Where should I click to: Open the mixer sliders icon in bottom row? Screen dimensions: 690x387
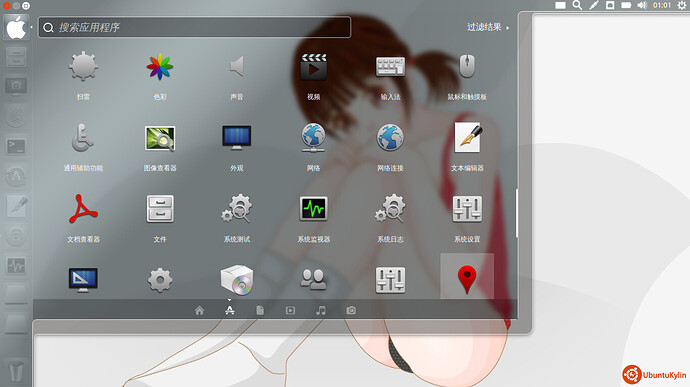click(390, 280)
